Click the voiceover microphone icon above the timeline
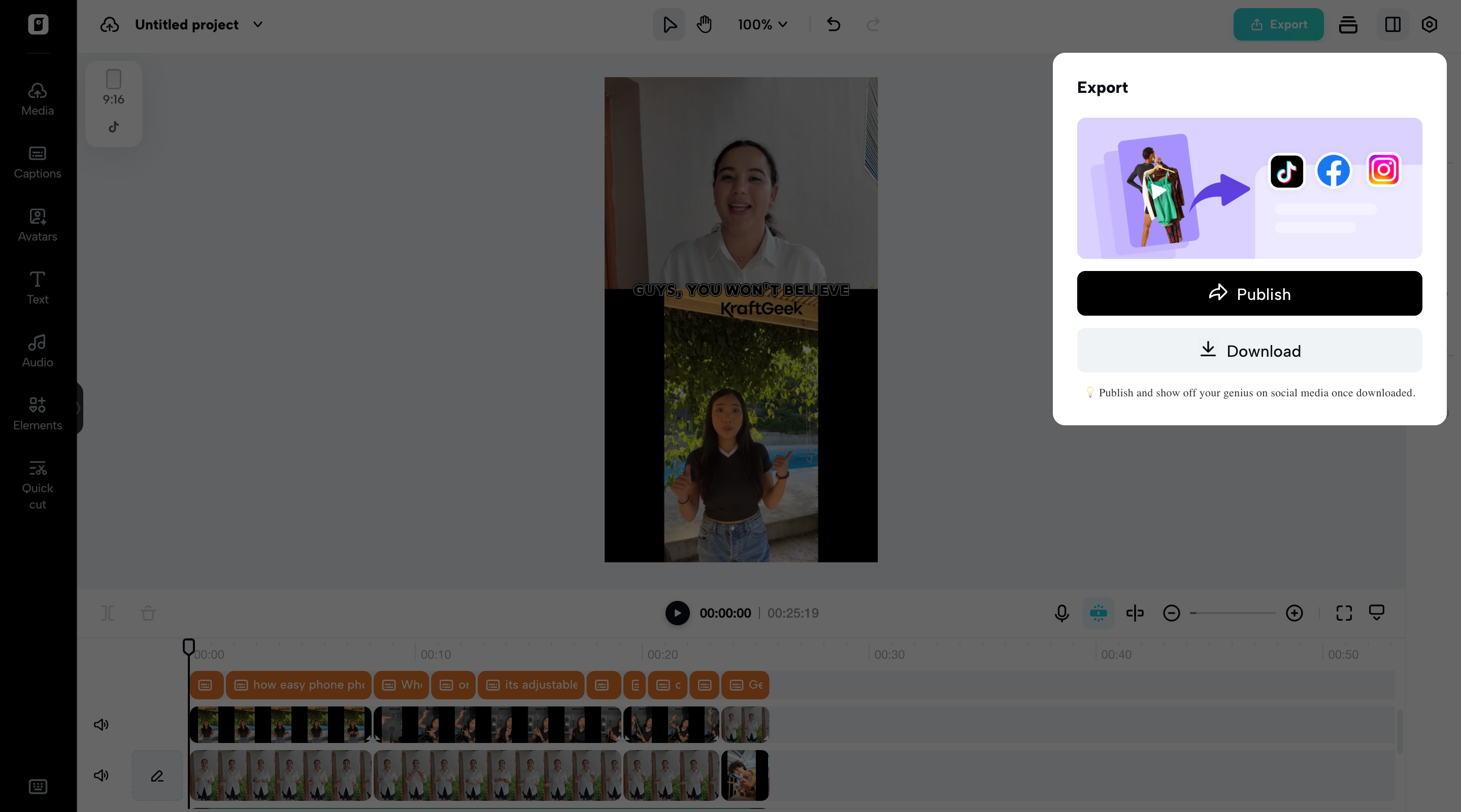This screenshot has height=812, width=1461. pyautogui.click(x=1060, y=613)
